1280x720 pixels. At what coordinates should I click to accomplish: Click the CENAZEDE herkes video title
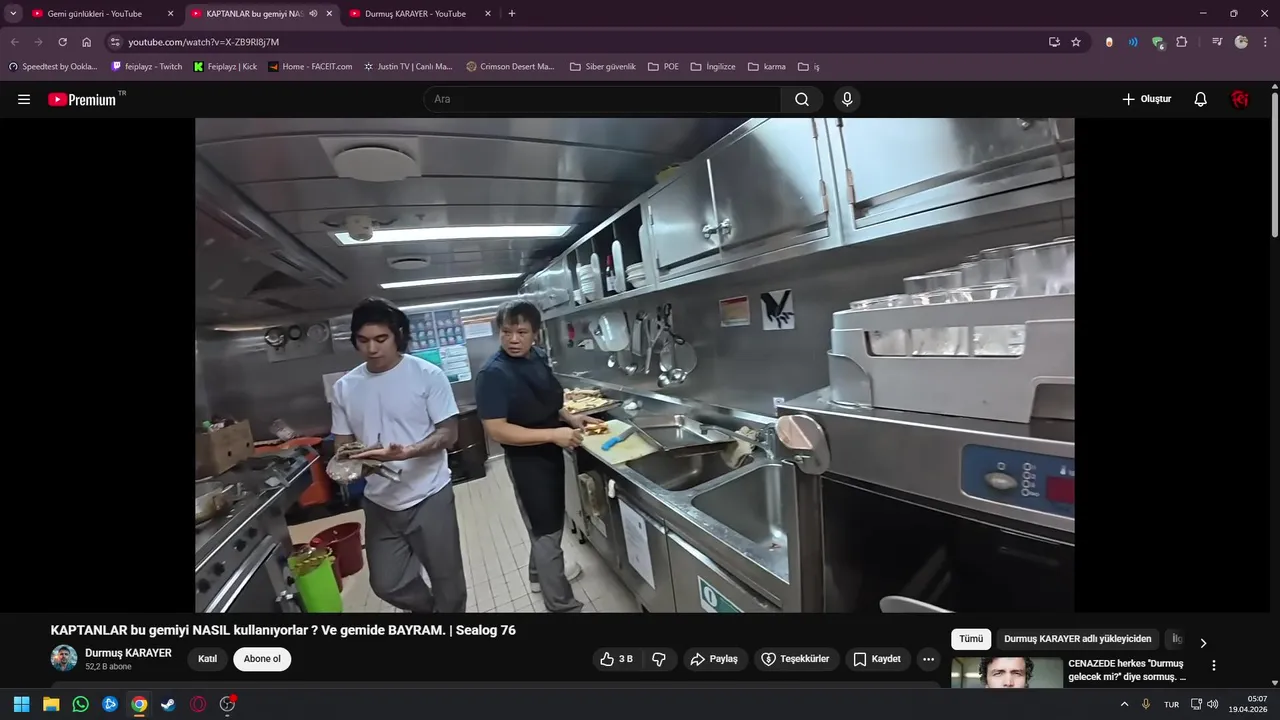[x=1127, y=670]
